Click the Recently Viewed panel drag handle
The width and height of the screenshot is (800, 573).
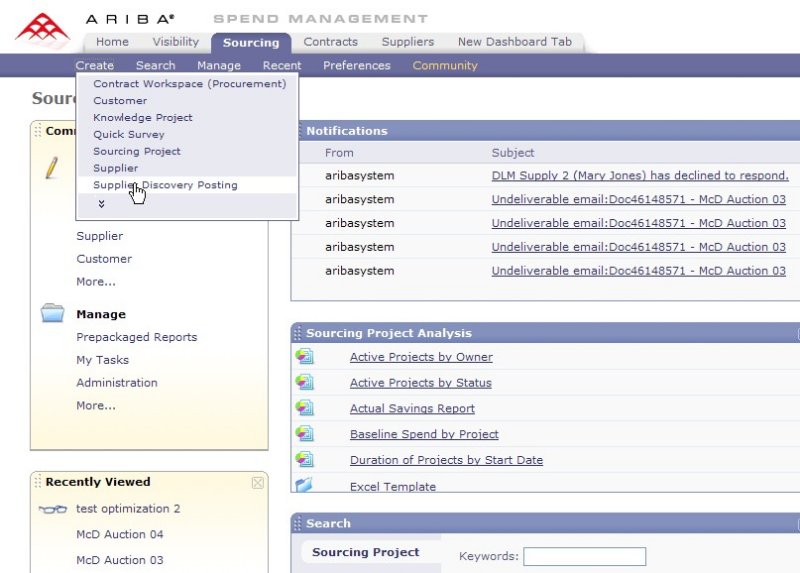tap(38, 482)
